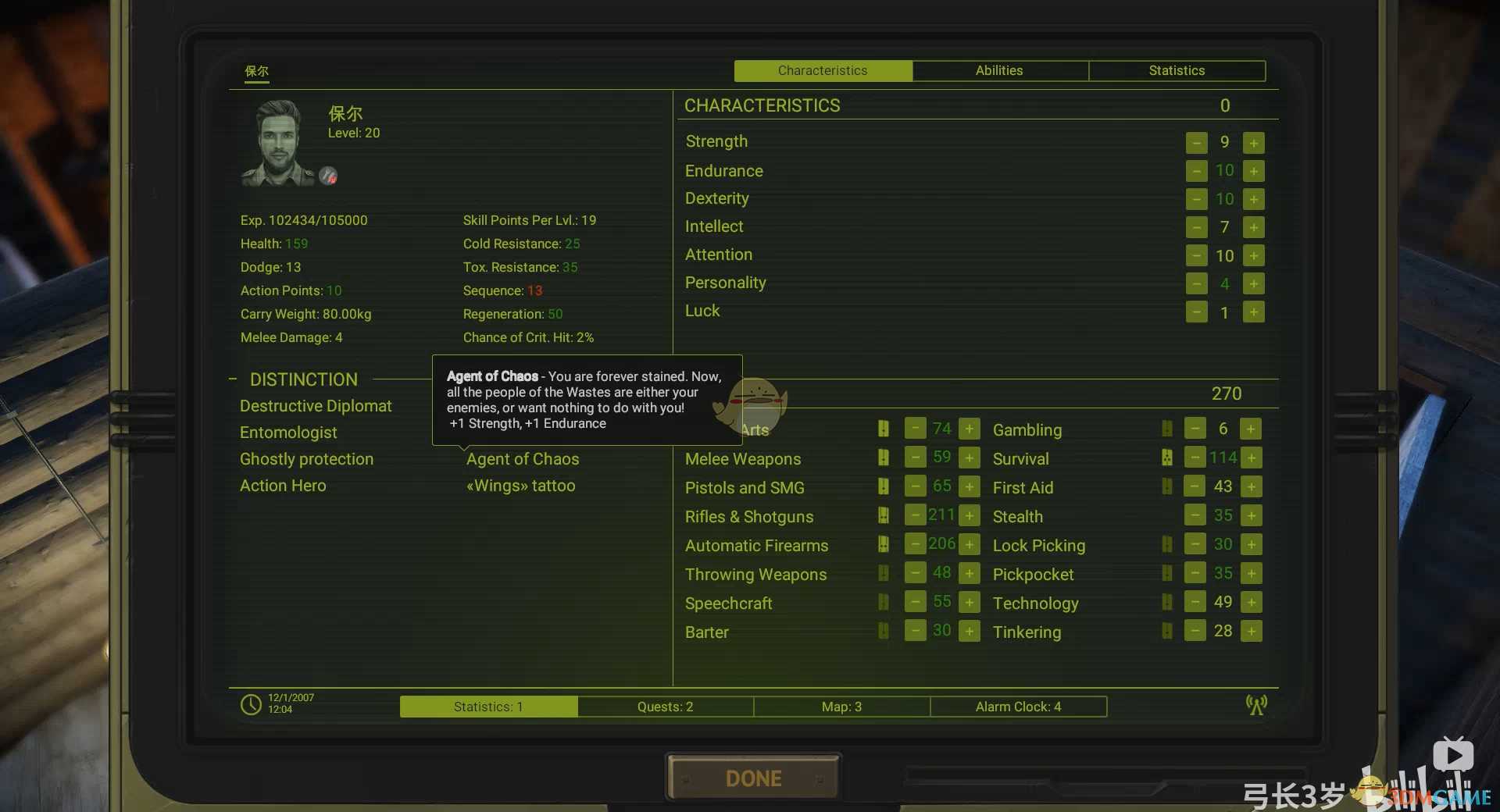Viewport: 1500px width, 812px height.
Task: Collapse the Distinction section
Action: pos(233,379)
